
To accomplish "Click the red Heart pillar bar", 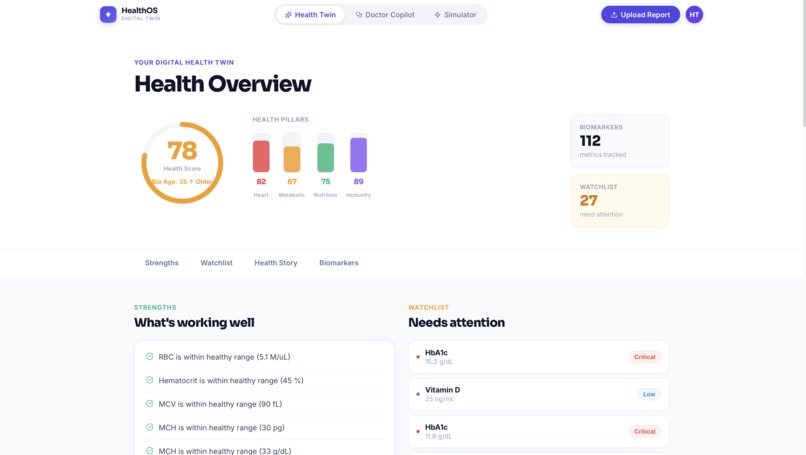I will 261,156.
